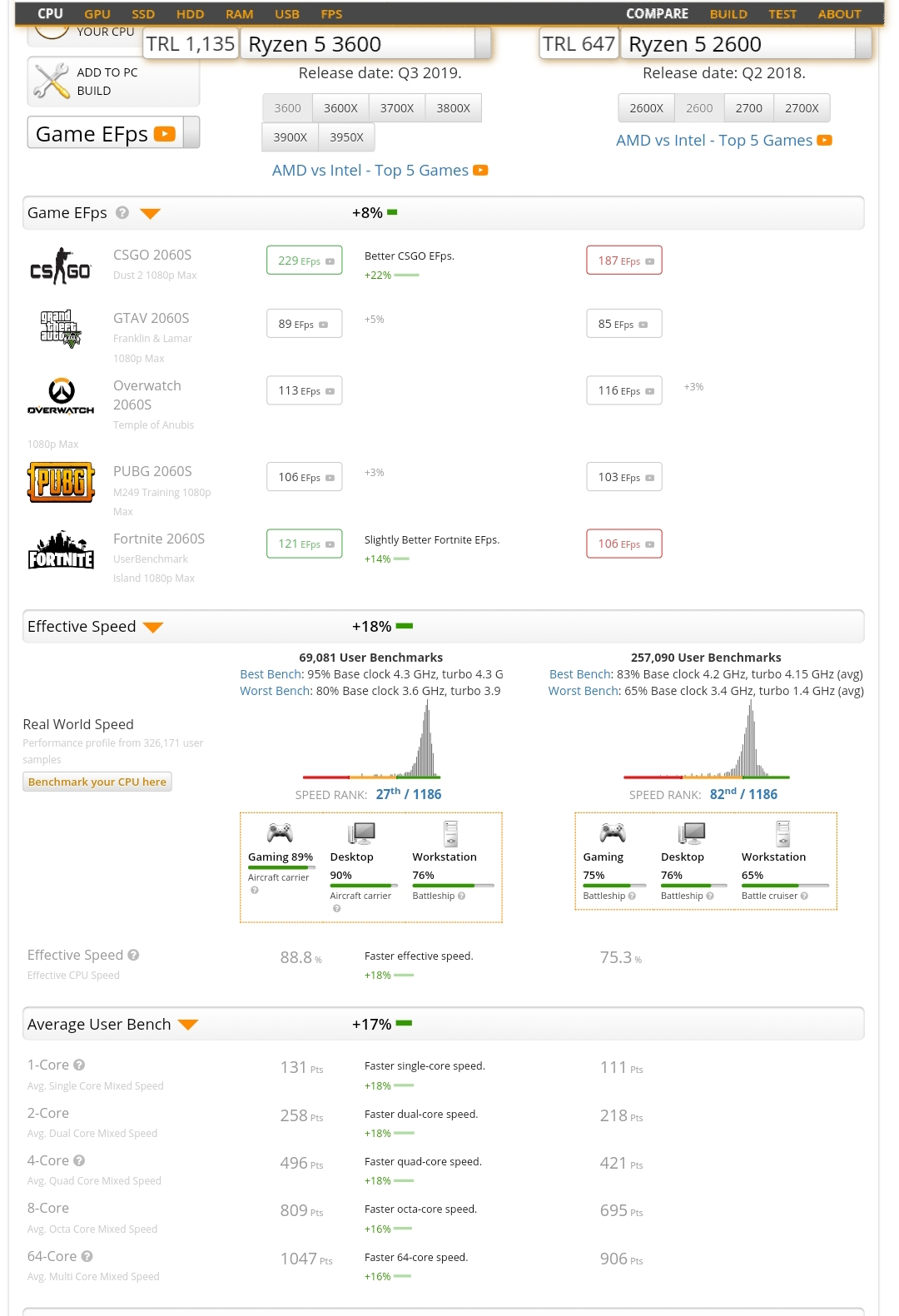The image size is (899, 1316).
Task: Click the speed rank 27th / 1186 link
Action: [x=409, y=794]
